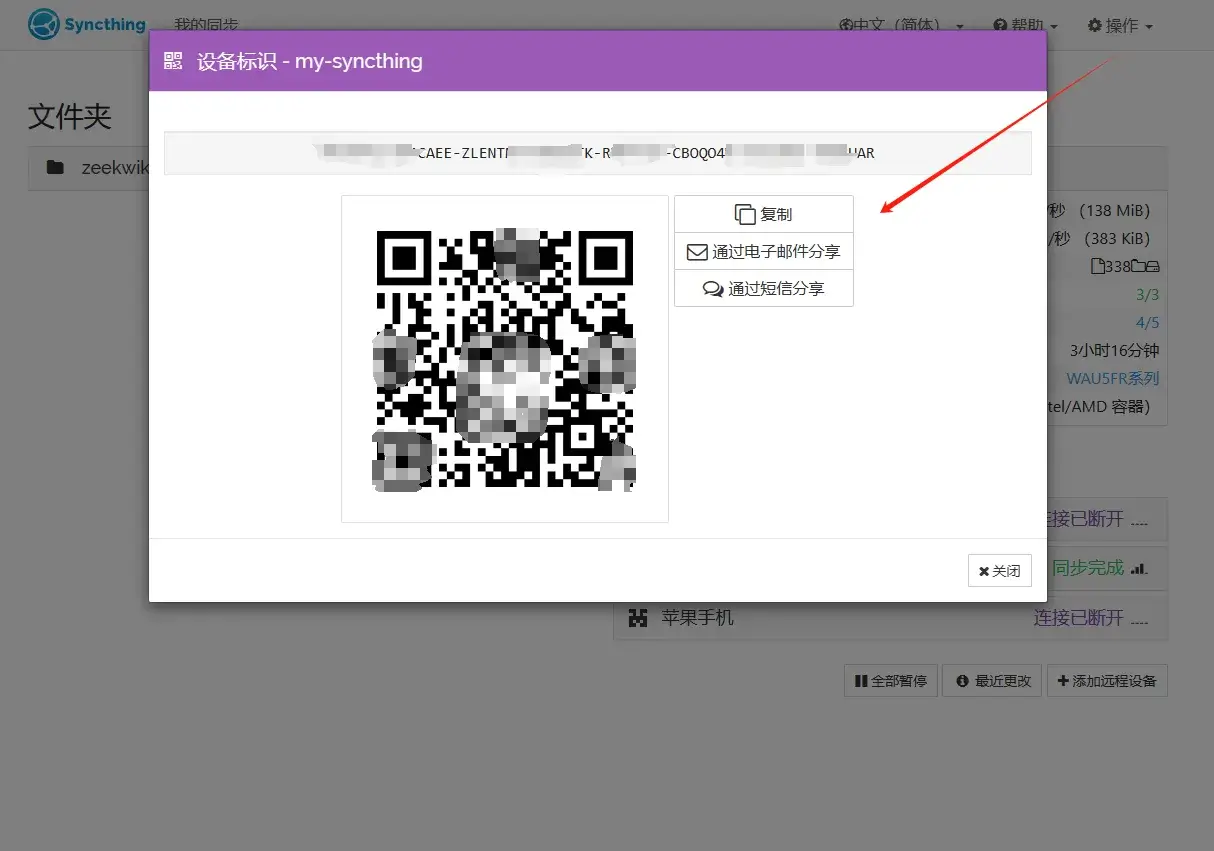Open the 帮助 help menu
1214x851 pixels.
pos(1025,26)
